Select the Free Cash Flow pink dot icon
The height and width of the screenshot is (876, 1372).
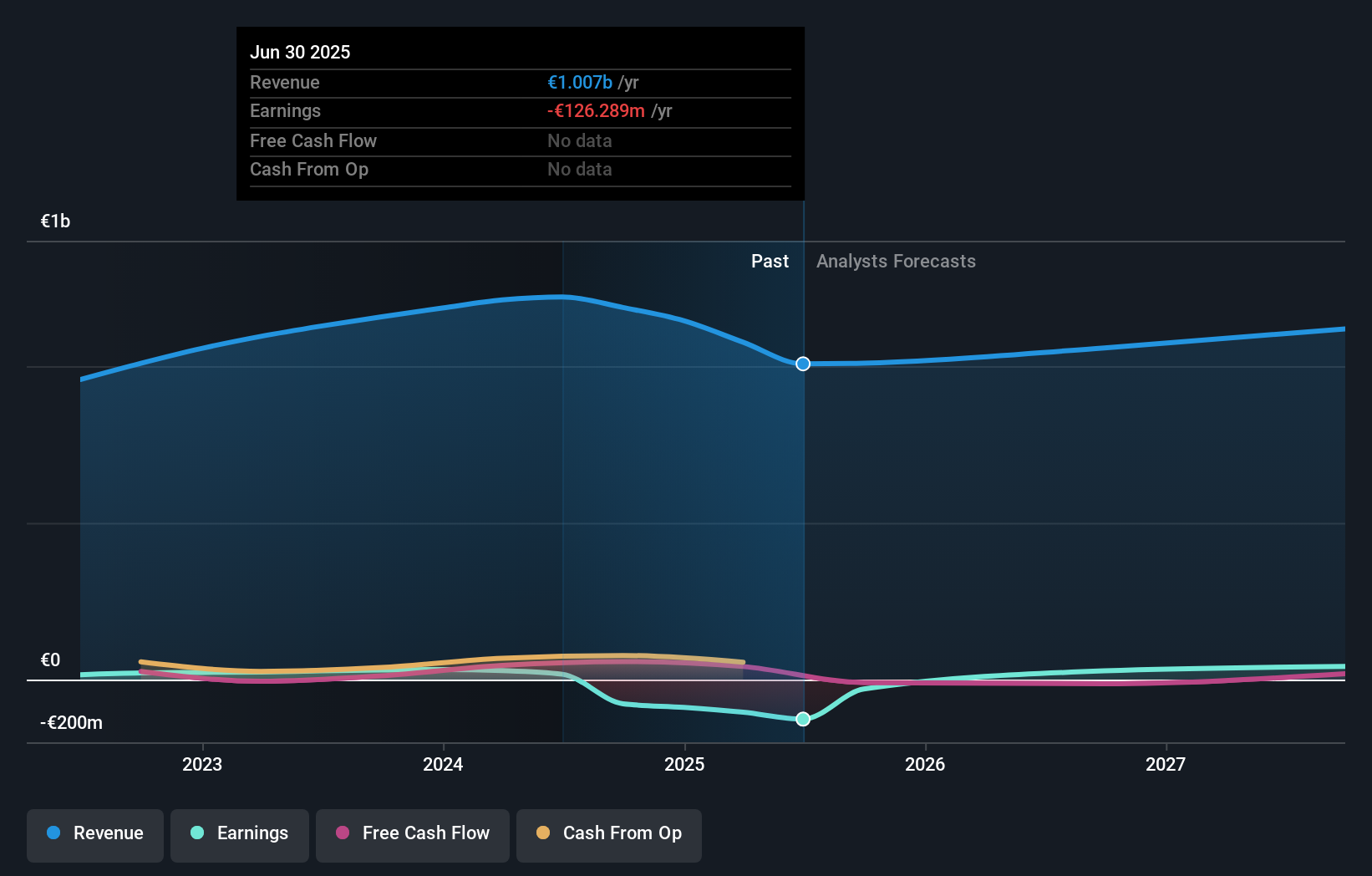click(341, 833)
